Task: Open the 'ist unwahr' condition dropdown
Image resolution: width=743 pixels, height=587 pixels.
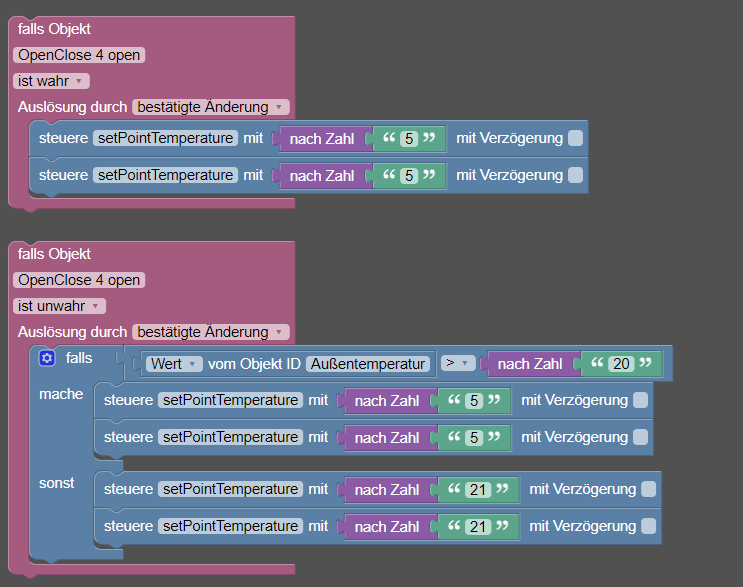Action: pos(59,306)
